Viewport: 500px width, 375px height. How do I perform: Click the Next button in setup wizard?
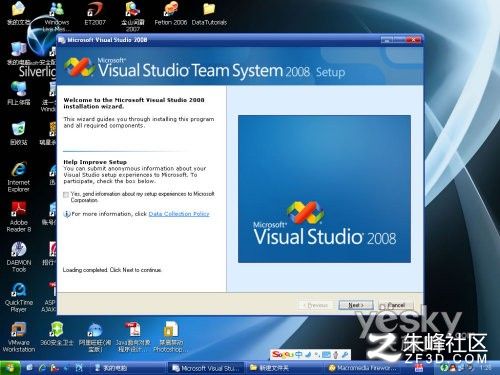[356, 305]
